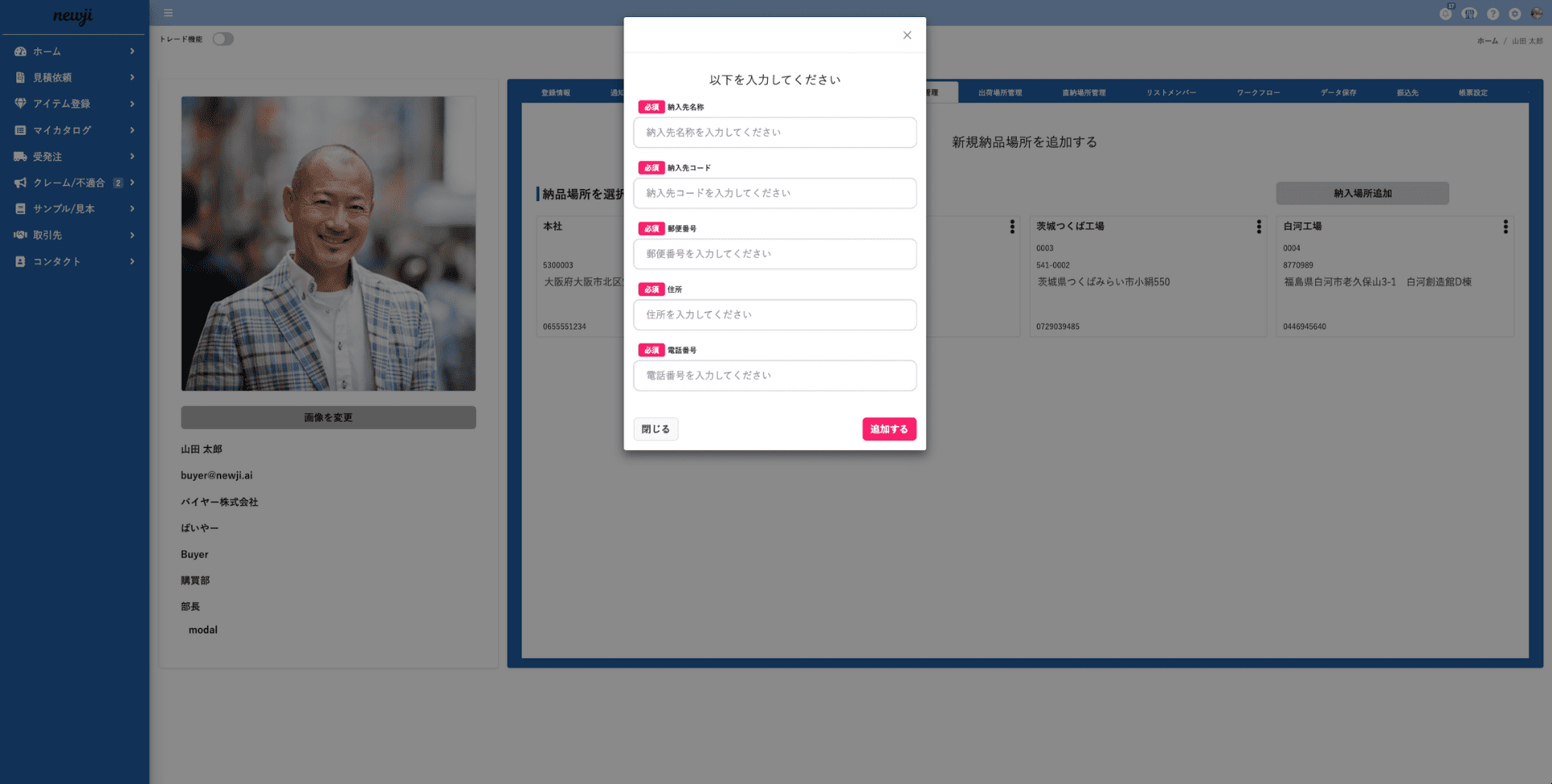Expand the クレーム/不適合 sidebar section
The image size is (1552, 784).
click(132, 183)
